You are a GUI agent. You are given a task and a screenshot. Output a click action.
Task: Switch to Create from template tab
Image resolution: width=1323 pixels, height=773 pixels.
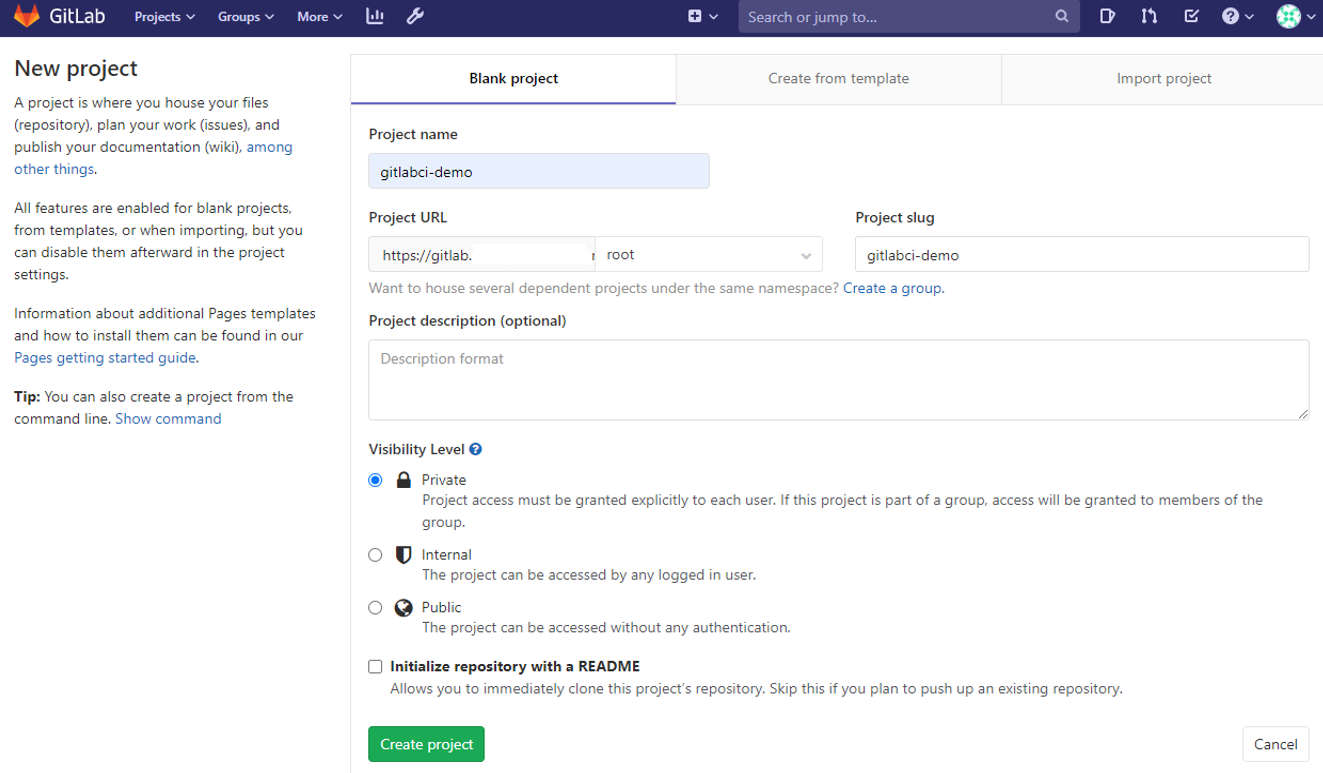[838, 79]
